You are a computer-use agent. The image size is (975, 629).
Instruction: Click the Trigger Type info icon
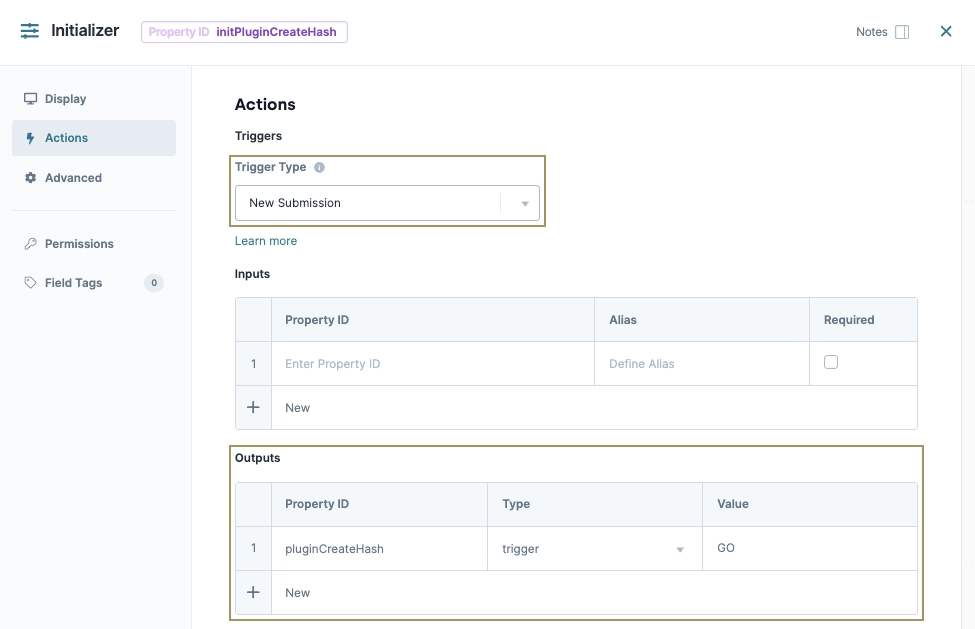(319, 167)
